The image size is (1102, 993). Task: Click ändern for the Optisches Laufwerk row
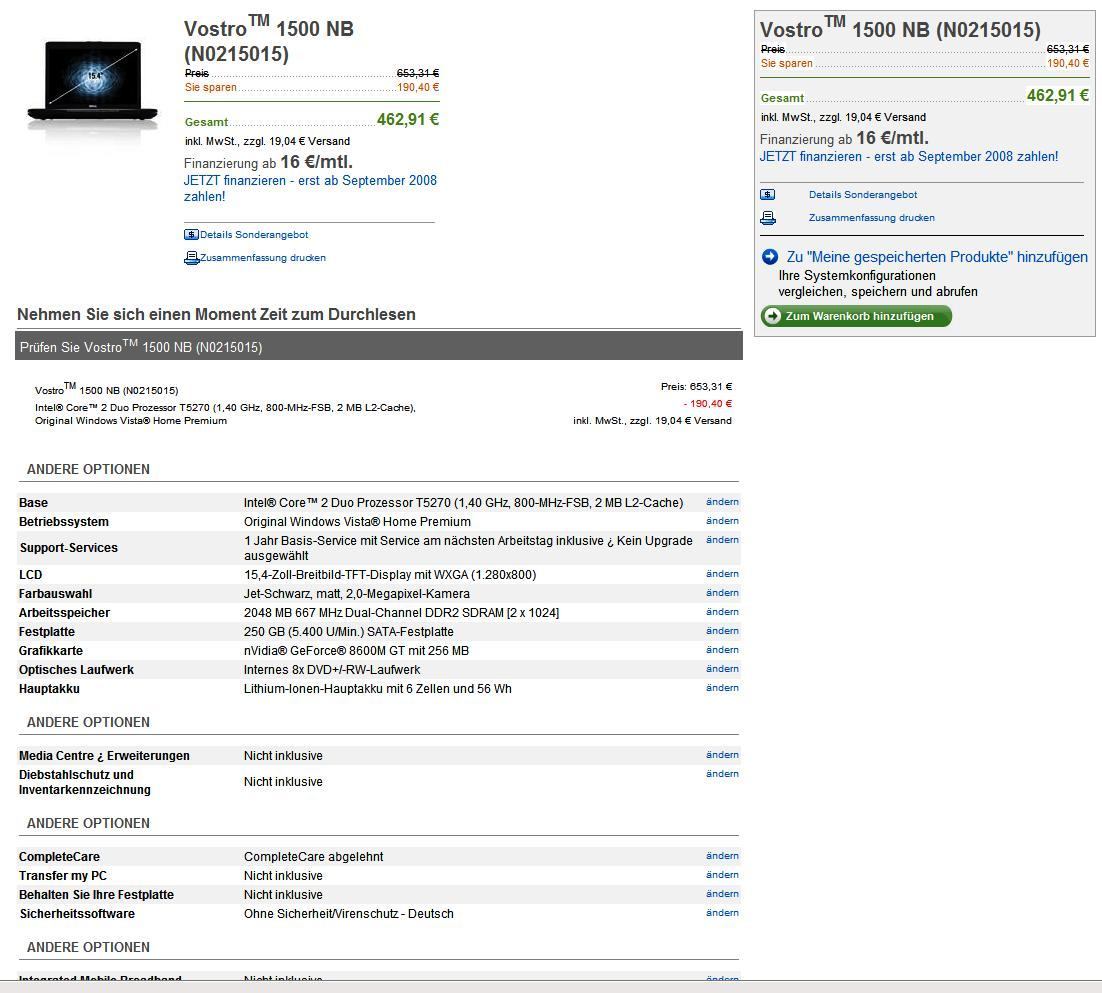722,668
